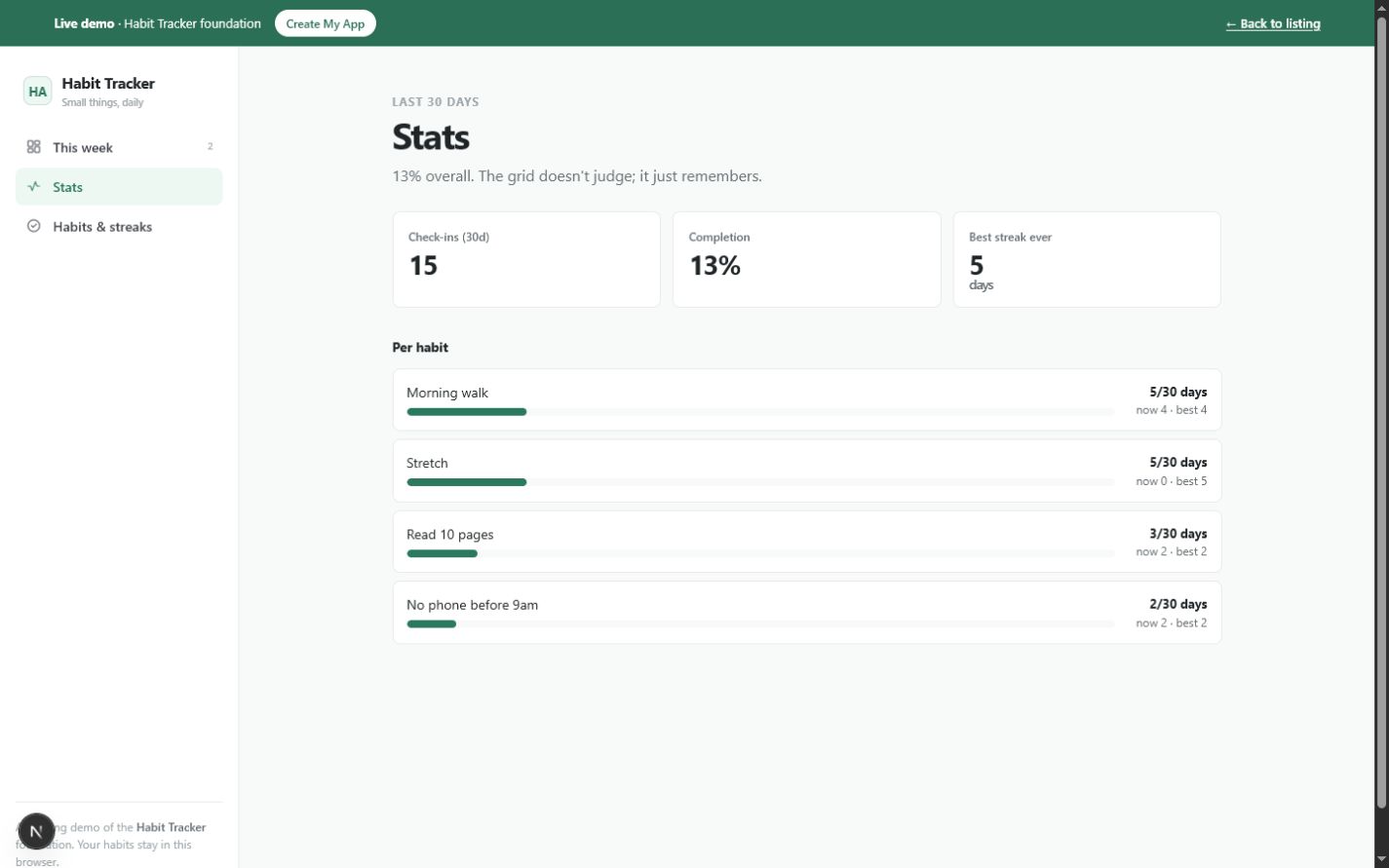Click the Morning walk habit name
Screen dimensions: 1389x868
click(447, 393)
